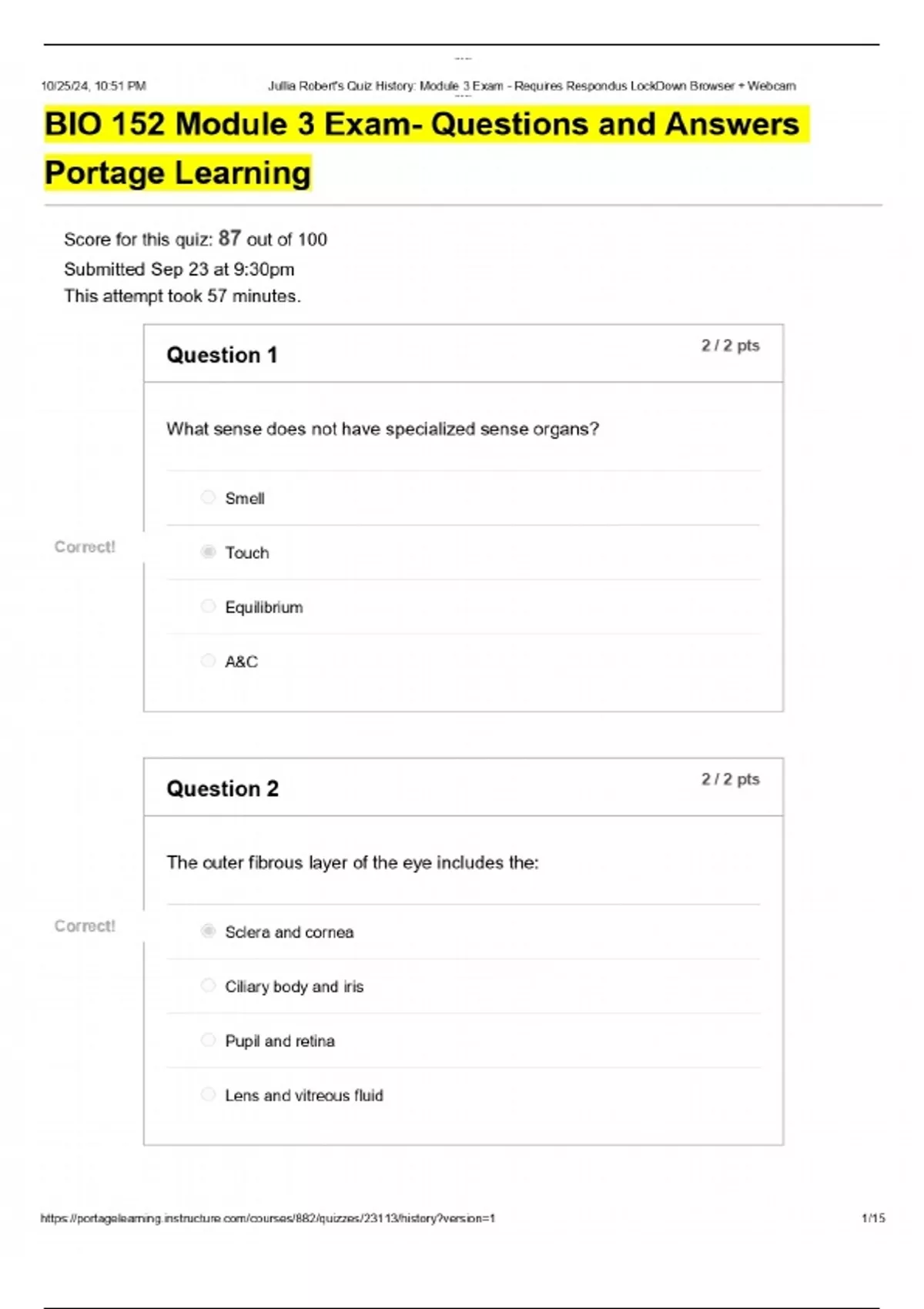Open the portagelearning quiz history URL
This screenshot has height=1309, width=924.
point(267,1218)
